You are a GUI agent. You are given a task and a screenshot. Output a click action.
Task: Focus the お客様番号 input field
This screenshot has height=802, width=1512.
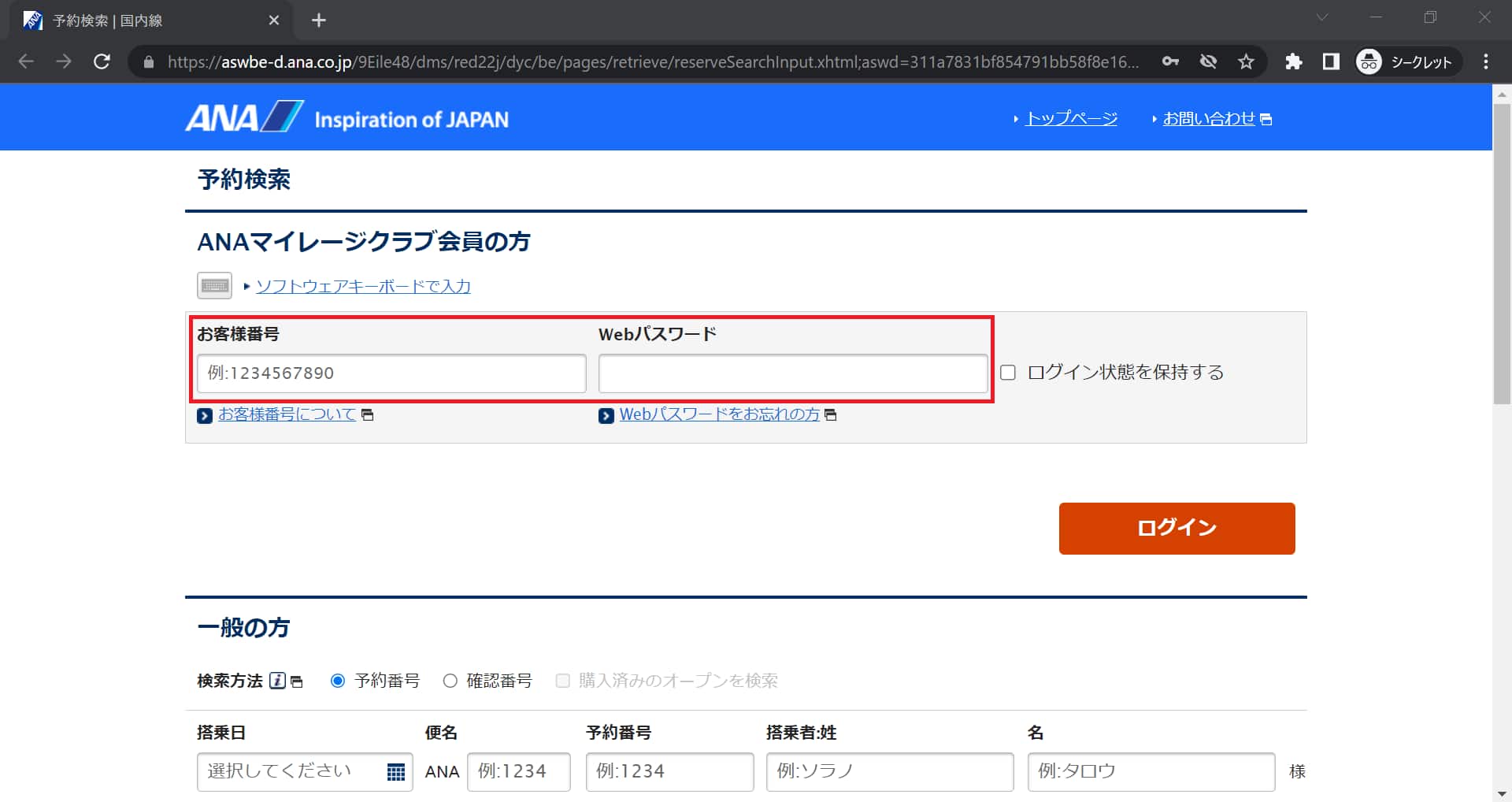[391, 373]
